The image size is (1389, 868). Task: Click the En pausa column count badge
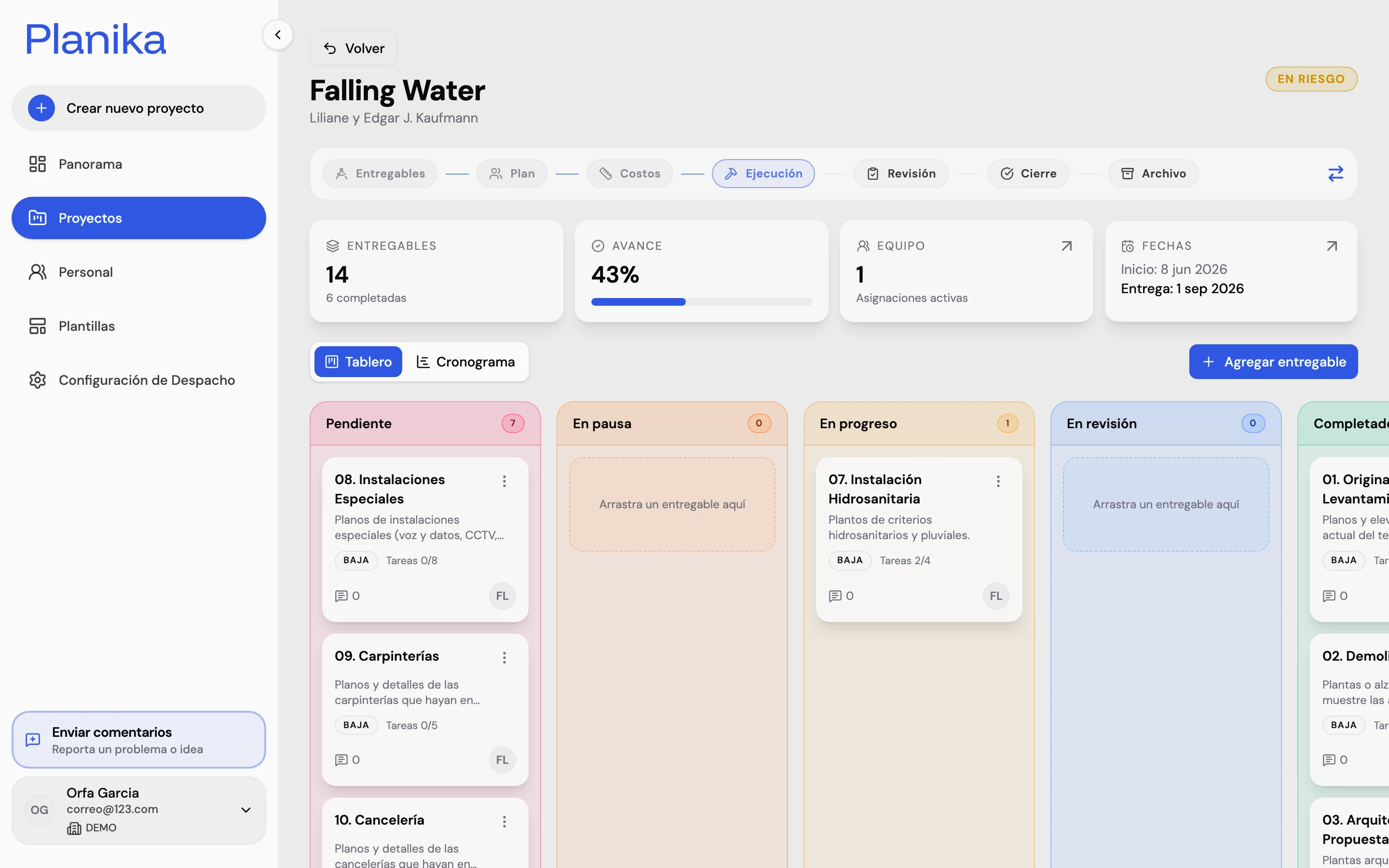point(759,424)
